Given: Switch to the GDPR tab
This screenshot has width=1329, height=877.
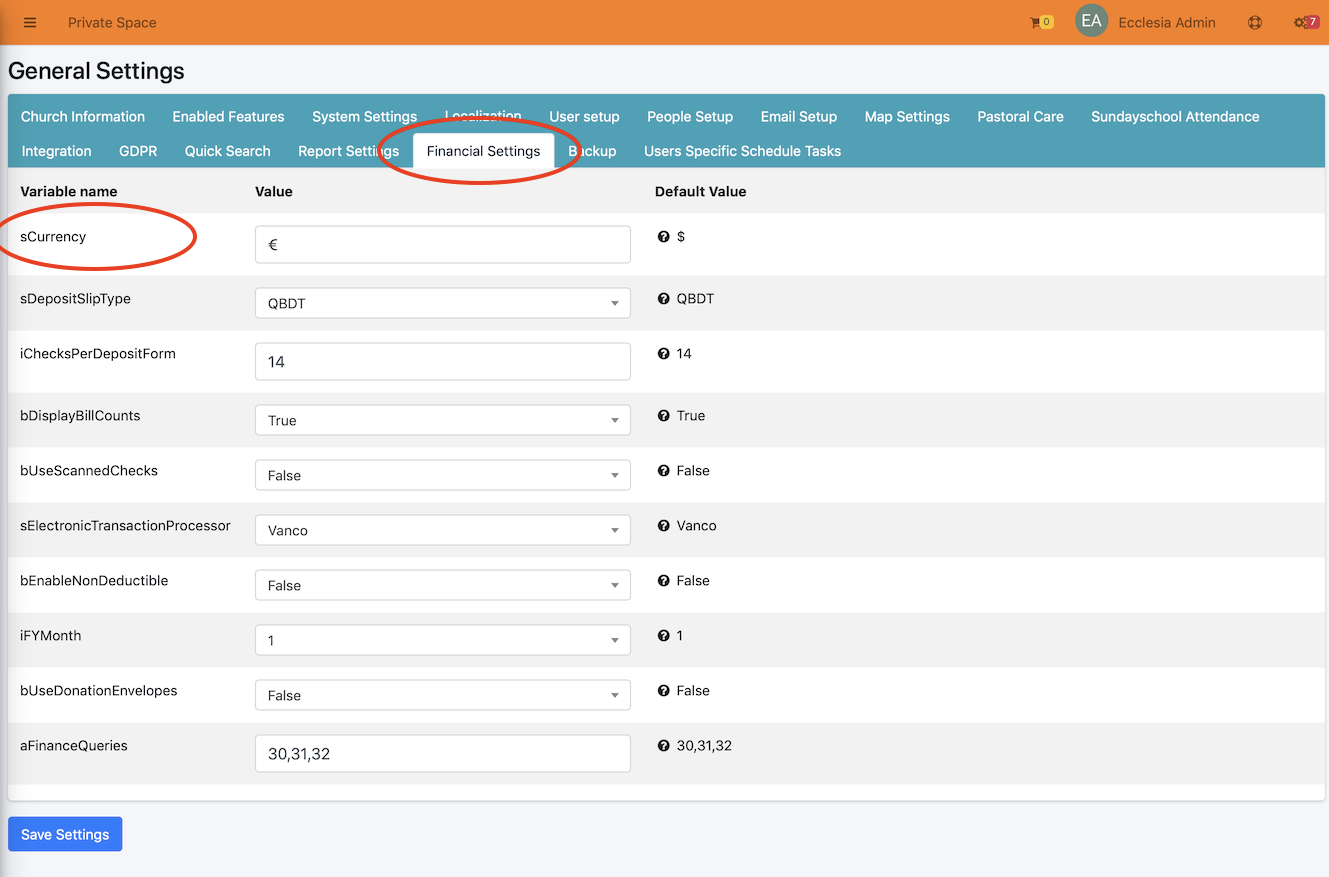Looking at the screenshot, I should point(138,151).
